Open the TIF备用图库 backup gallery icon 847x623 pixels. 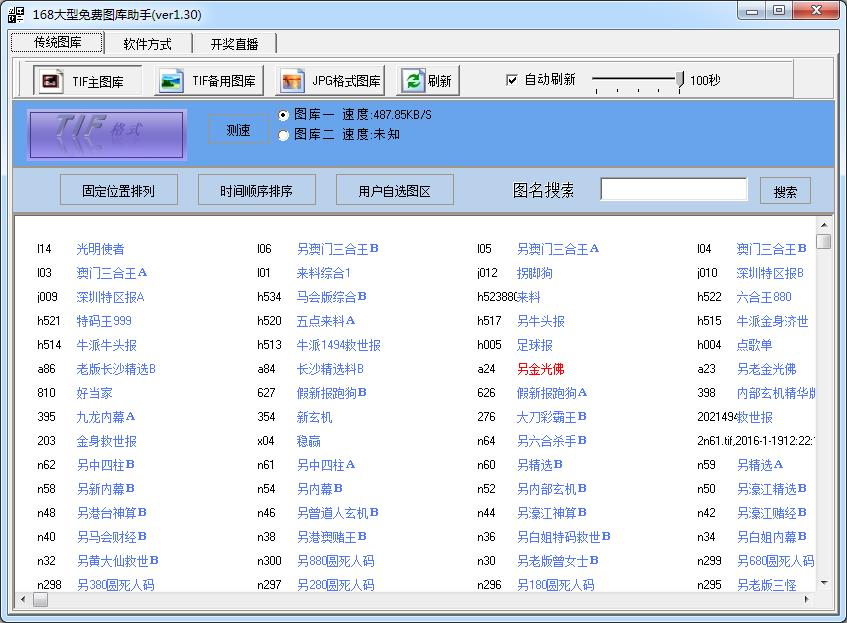point(171,80)
